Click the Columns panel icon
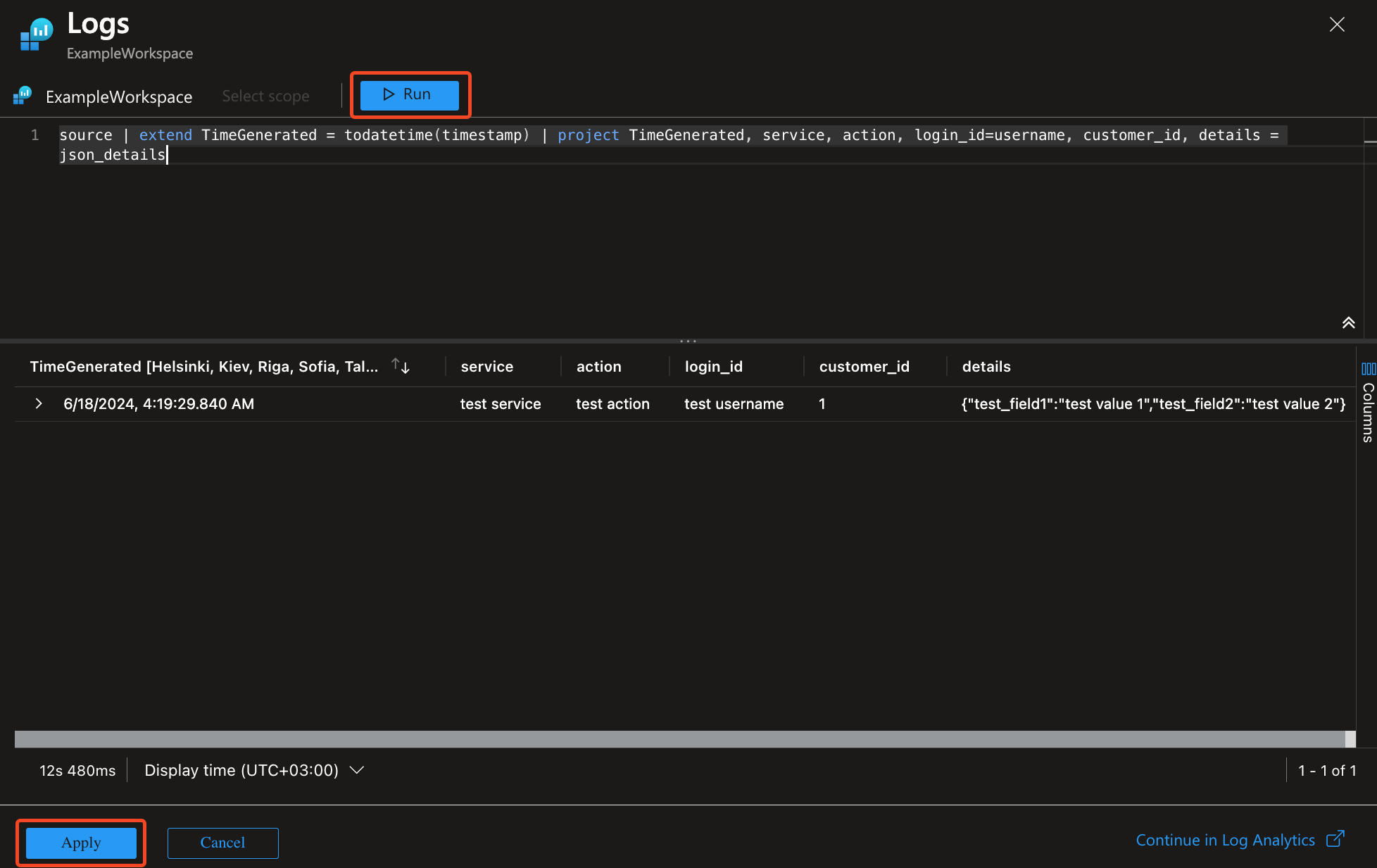 (x=1366, y=371)
